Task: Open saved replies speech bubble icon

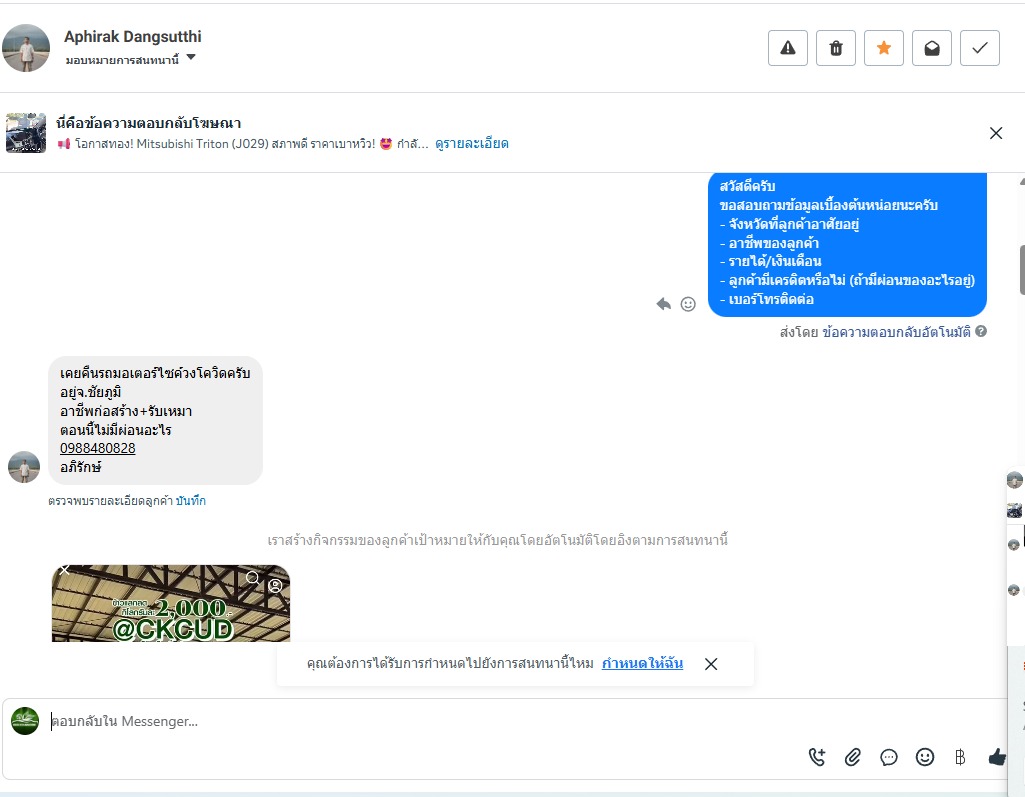Action: point(888,757)
